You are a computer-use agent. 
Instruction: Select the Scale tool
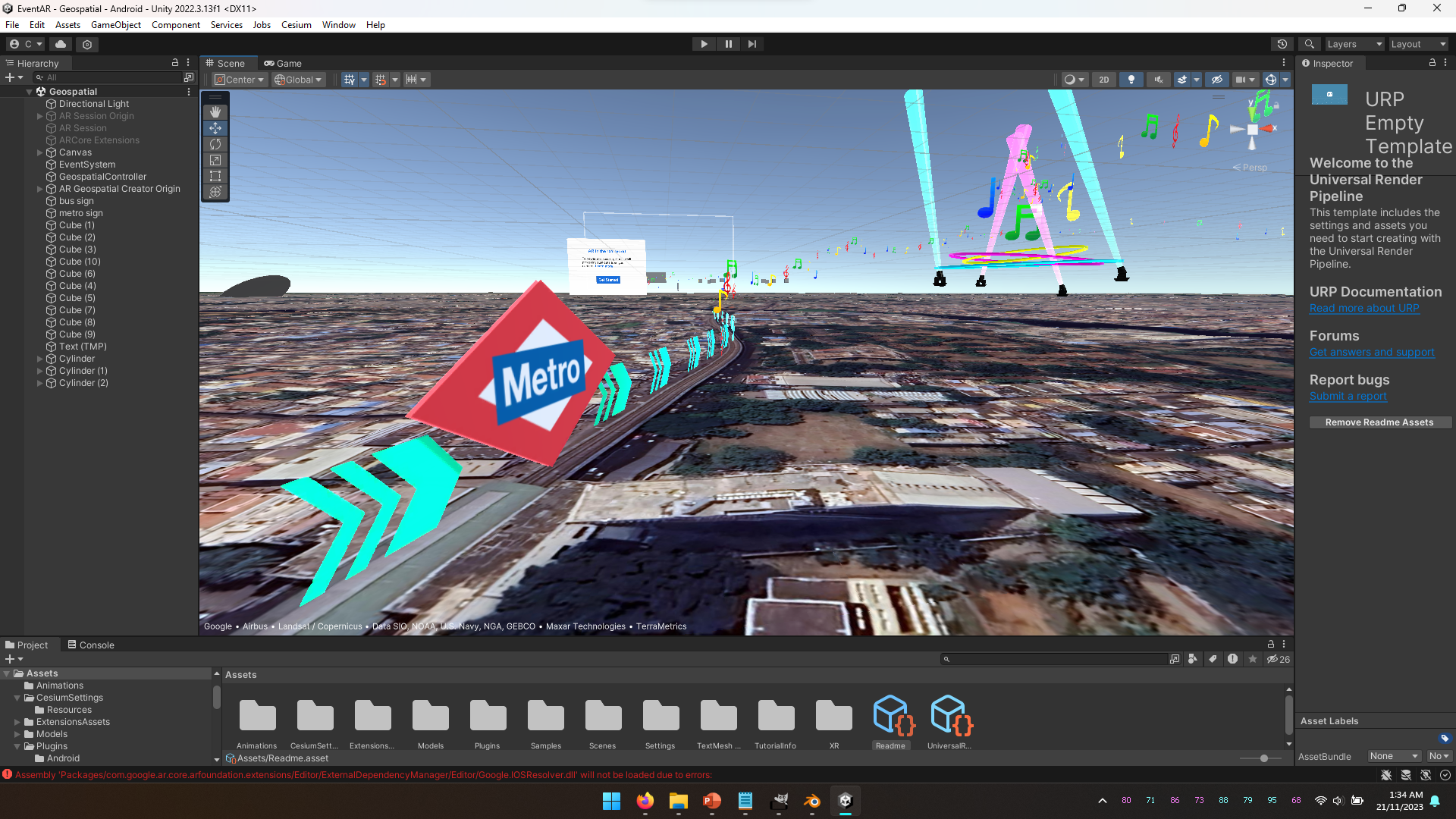pos(215,160)
